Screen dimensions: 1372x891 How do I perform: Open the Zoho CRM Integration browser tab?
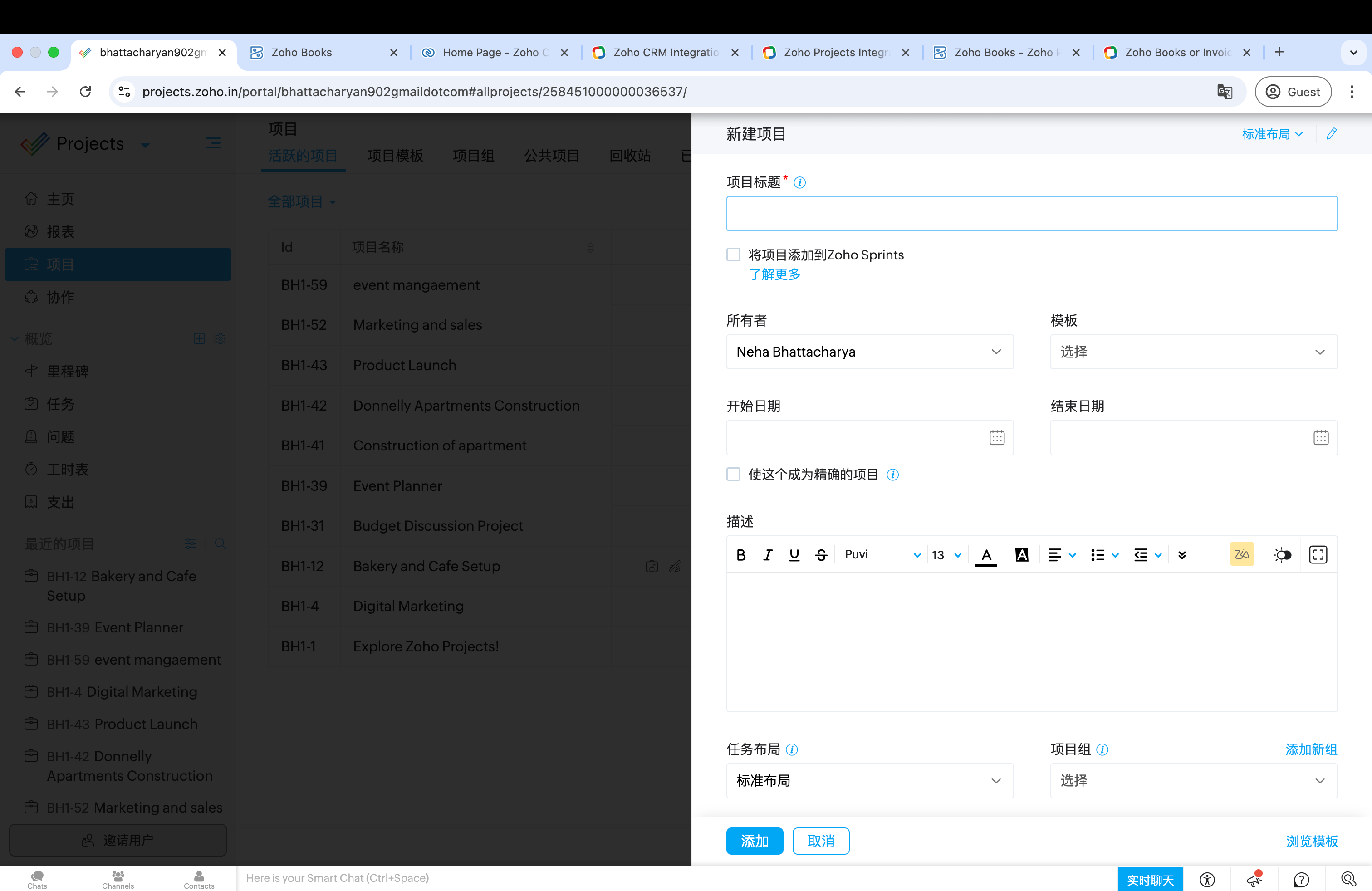point(665,53)
